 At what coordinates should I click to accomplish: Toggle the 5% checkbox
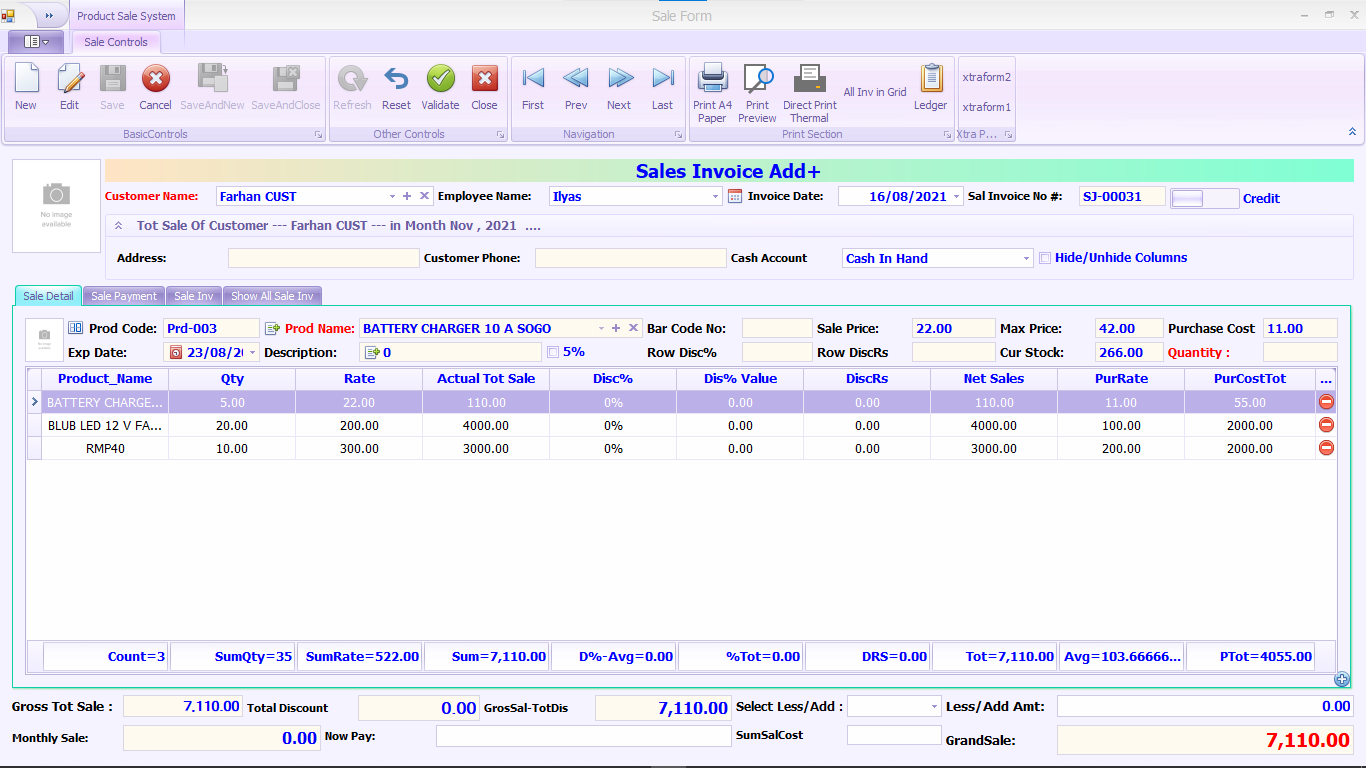(553, 352)
